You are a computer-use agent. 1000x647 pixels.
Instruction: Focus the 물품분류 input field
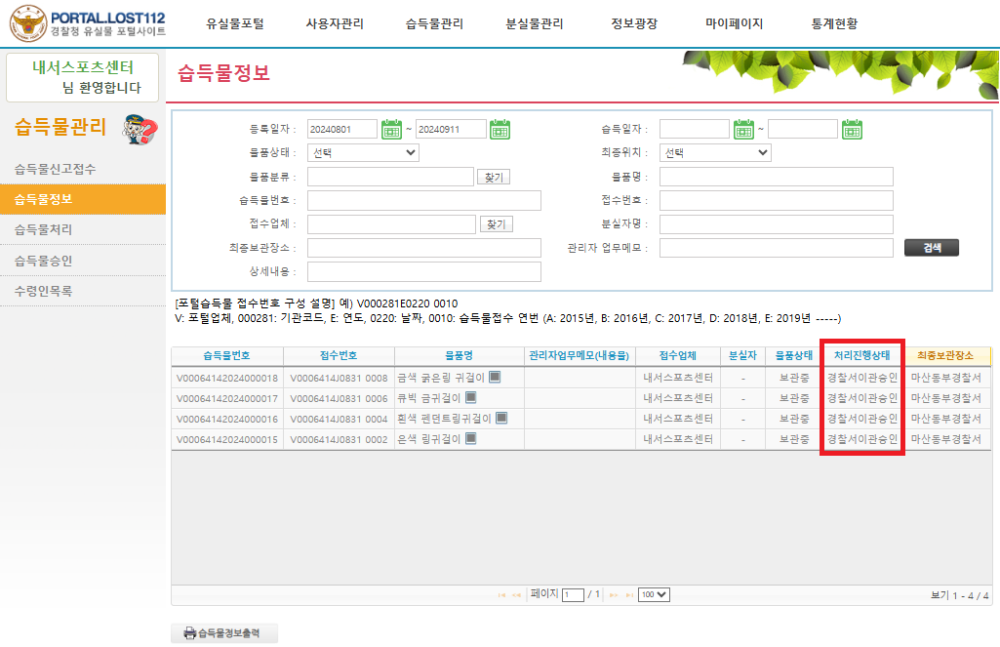[x=390, y=177]
